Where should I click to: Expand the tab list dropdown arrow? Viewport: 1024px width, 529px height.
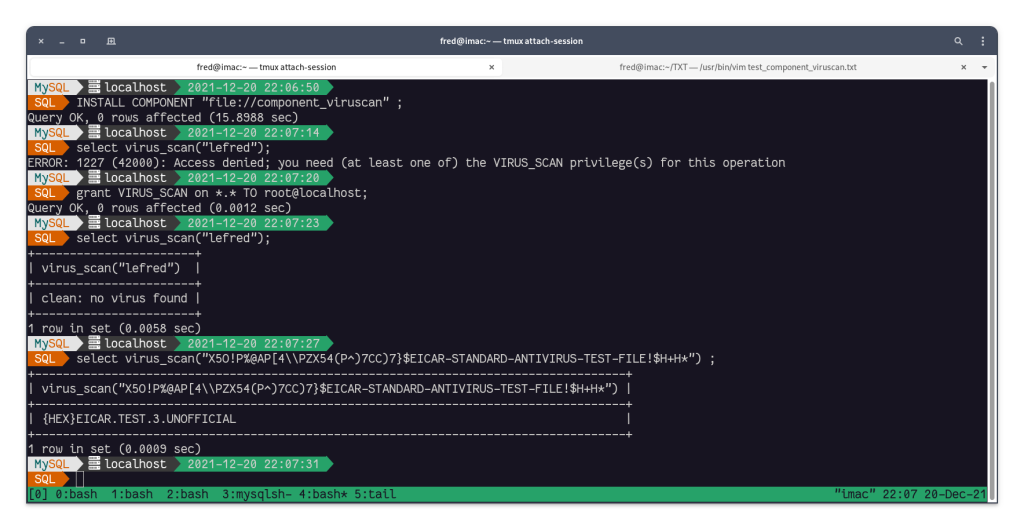click(984, 67)
